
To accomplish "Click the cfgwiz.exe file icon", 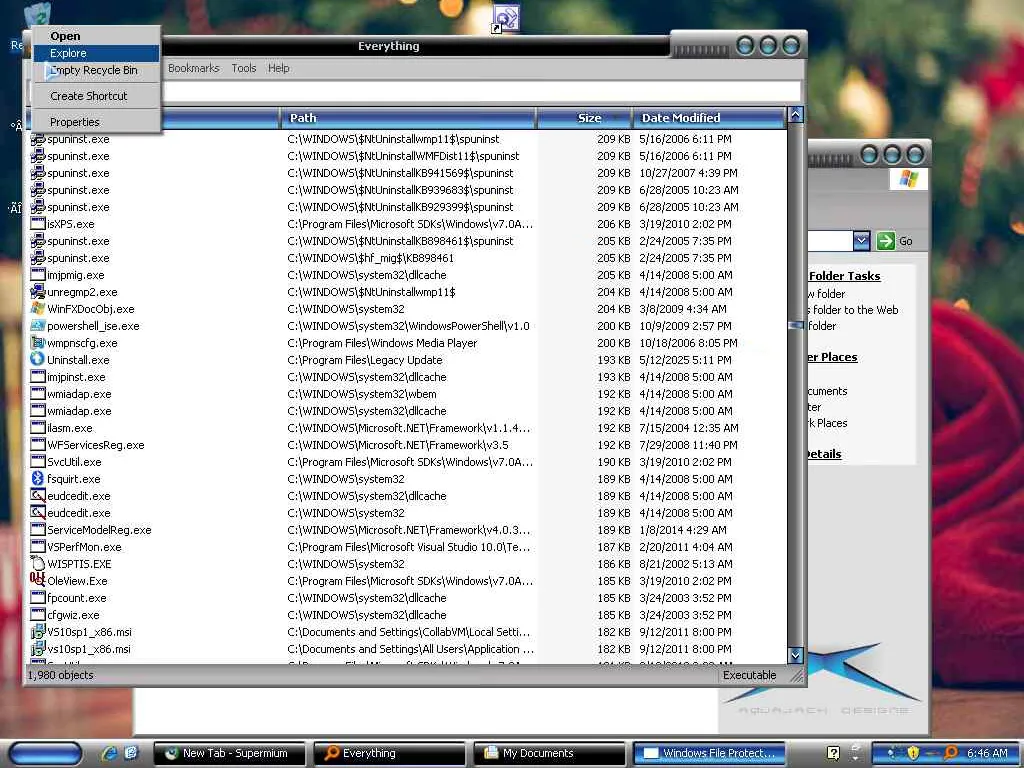I will 37,614.
